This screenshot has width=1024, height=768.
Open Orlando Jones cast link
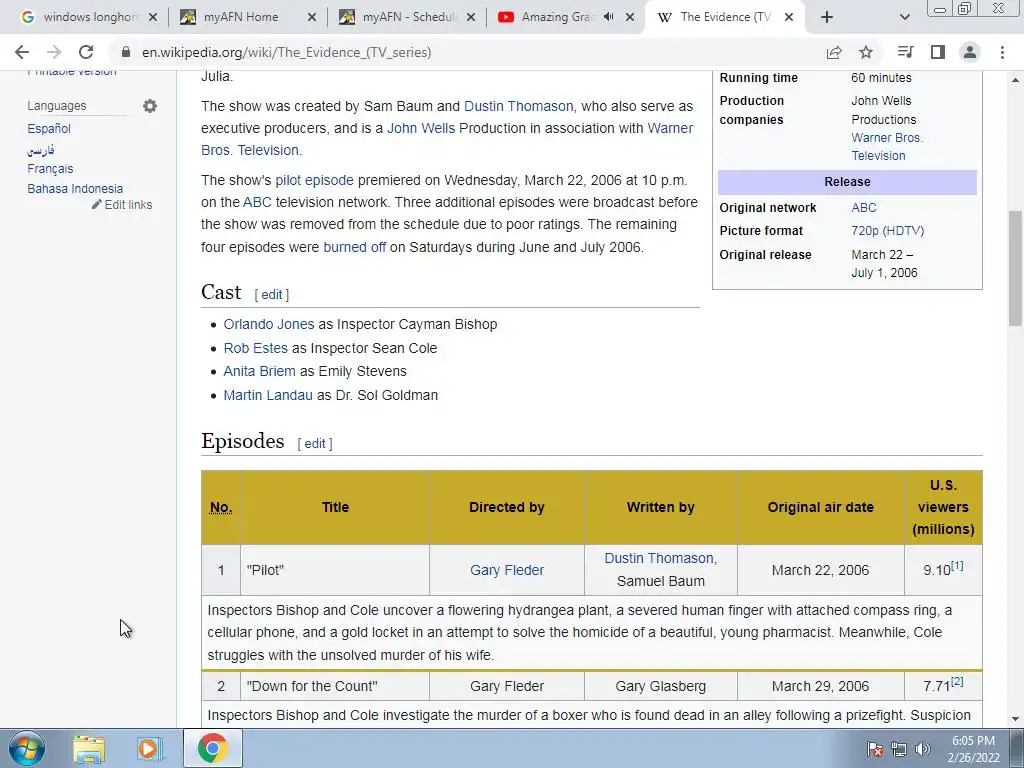point(268,324)
